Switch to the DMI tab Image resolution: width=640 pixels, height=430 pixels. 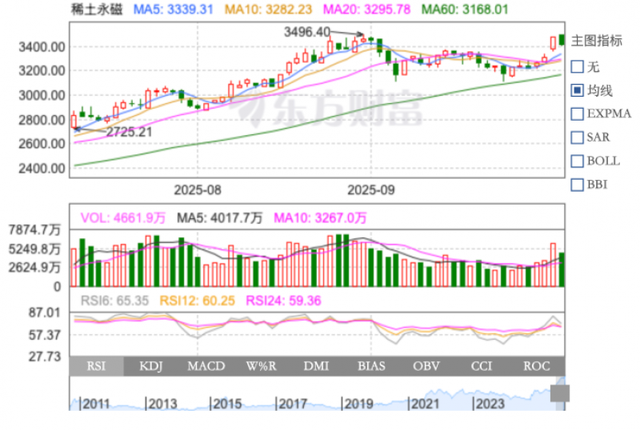pos(316,366)
